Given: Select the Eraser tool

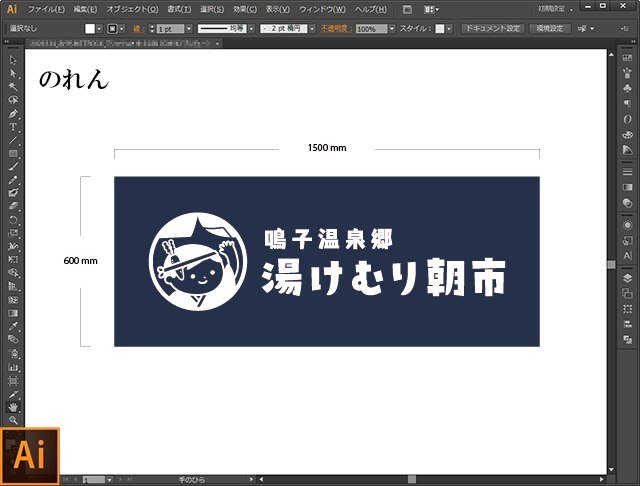Looking at the screenshot, I should (x=13, y=206).
